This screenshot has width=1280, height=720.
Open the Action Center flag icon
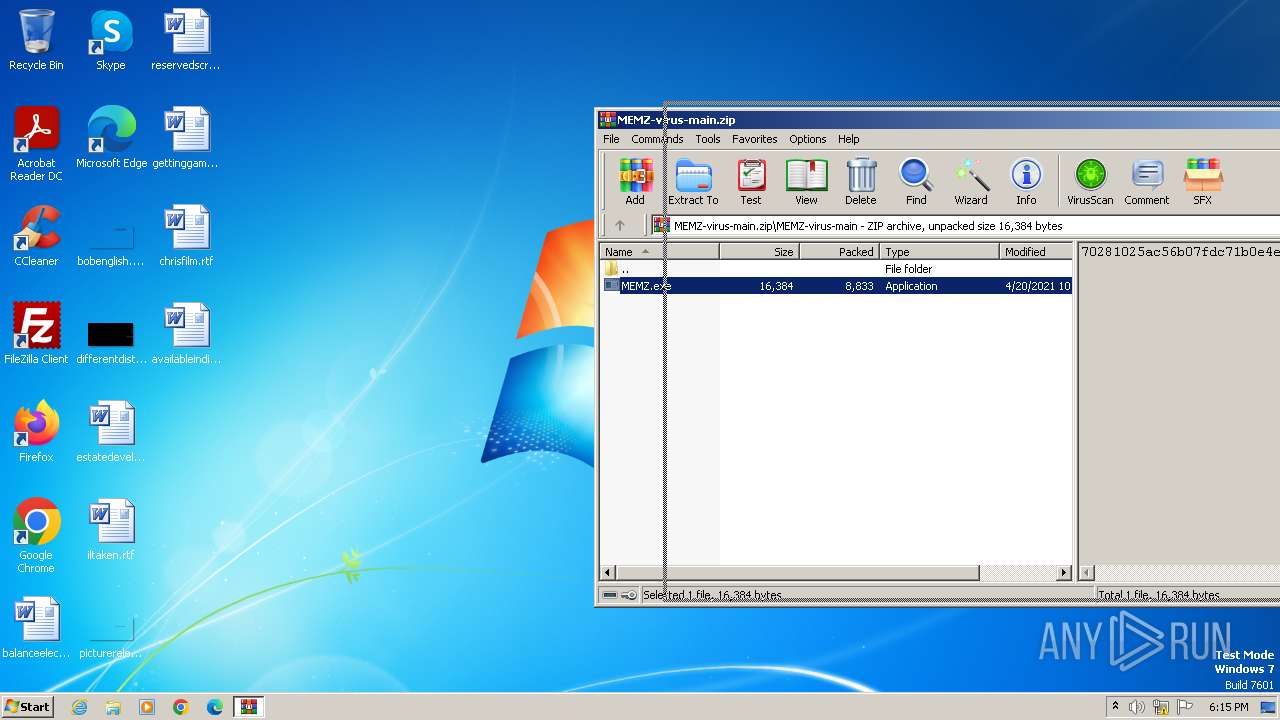[1185, 707]
